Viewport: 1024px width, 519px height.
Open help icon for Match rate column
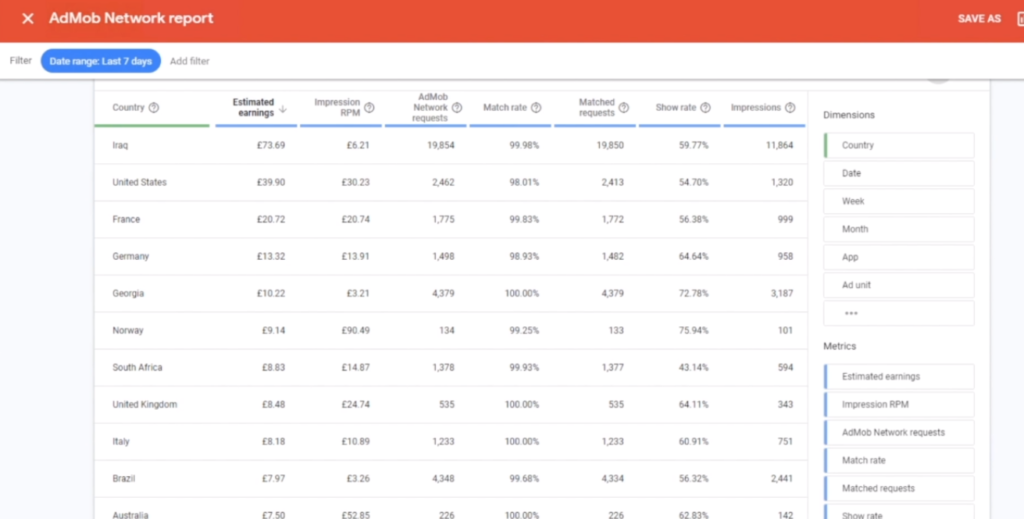click(536, 108)
